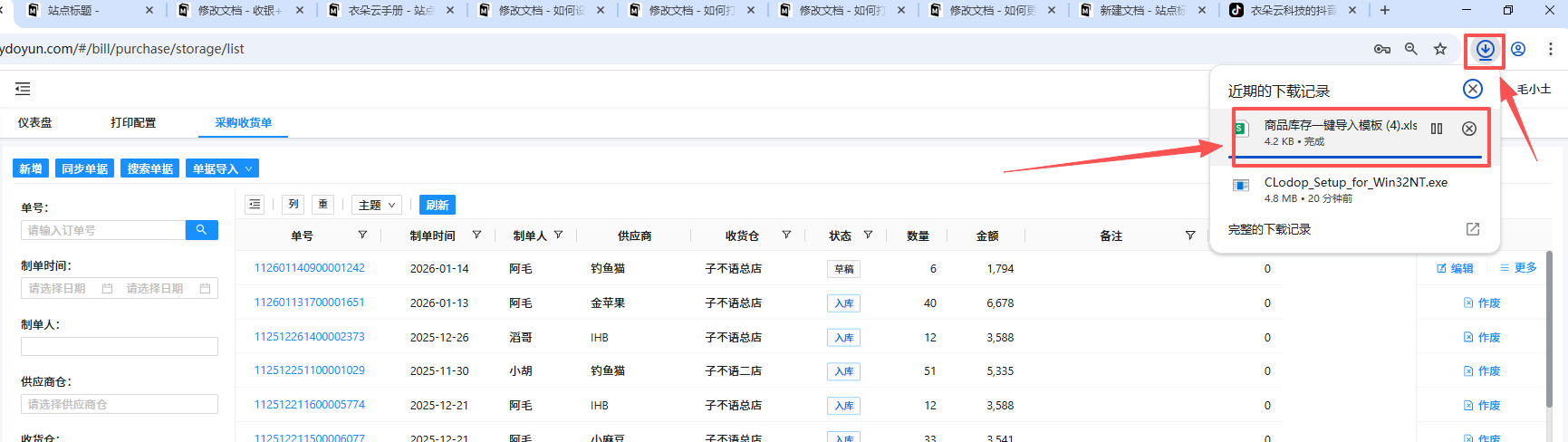Expand 更多 actions for the draft order

click(1518, 268)
